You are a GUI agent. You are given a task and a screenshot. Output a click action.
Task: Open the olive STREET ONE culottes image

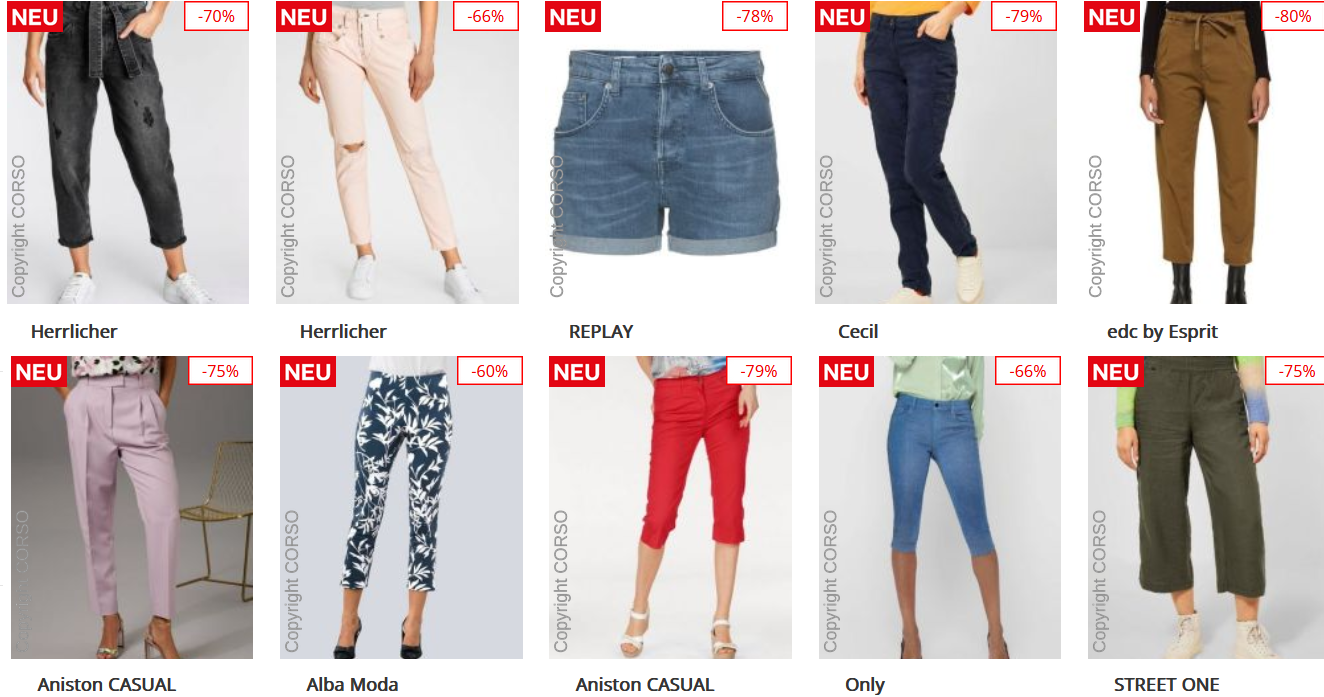coord(1207,507)
